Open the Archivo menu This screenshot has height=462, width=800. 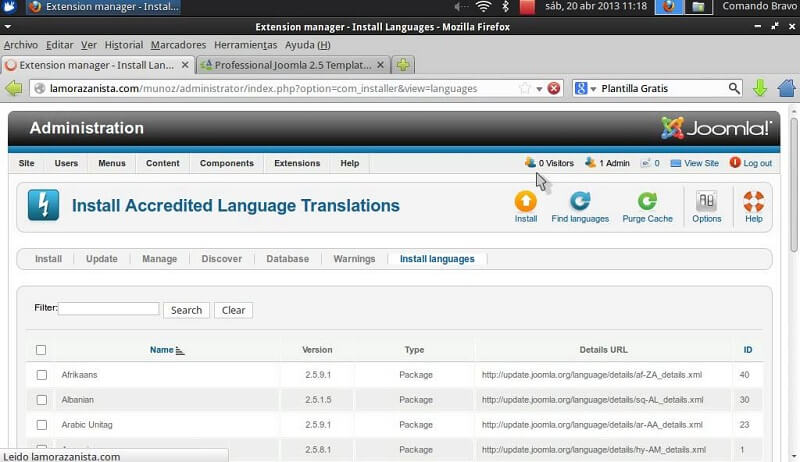[x=21, y=45]
